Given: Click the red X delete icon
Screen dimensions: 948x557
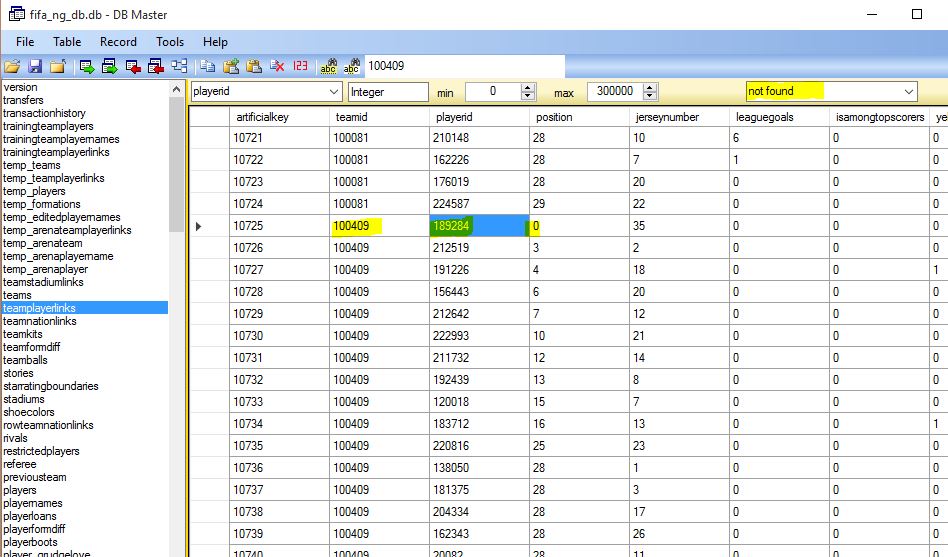Looking at the screenshot, I should click(x=277, y=67).
